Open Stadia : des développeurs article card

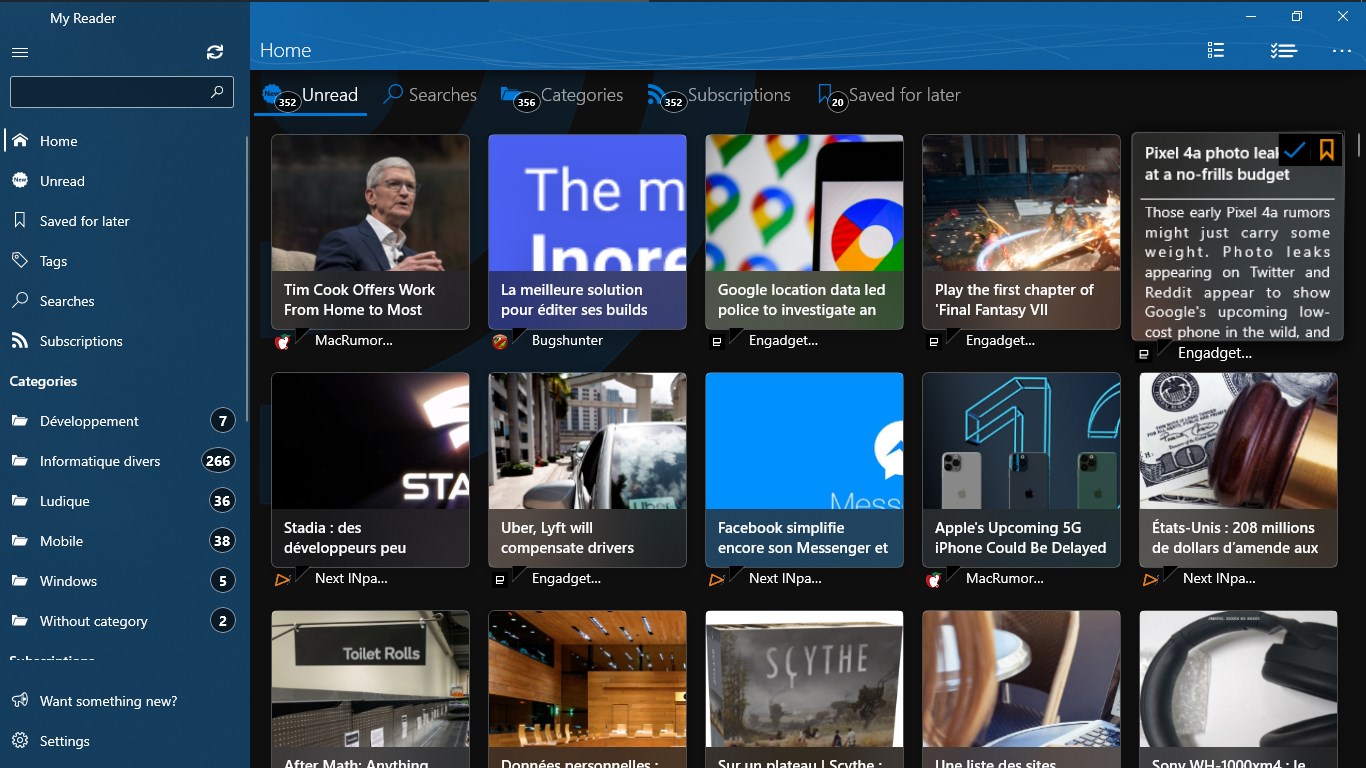click(x=370, y=470)
